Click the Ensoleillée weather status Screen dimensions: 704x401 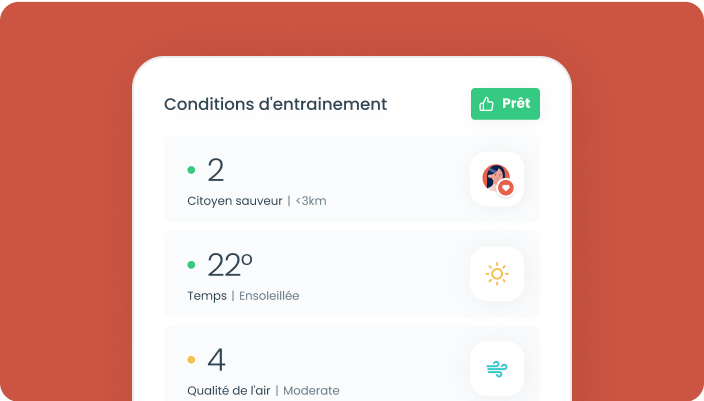(x=268, y=296)
